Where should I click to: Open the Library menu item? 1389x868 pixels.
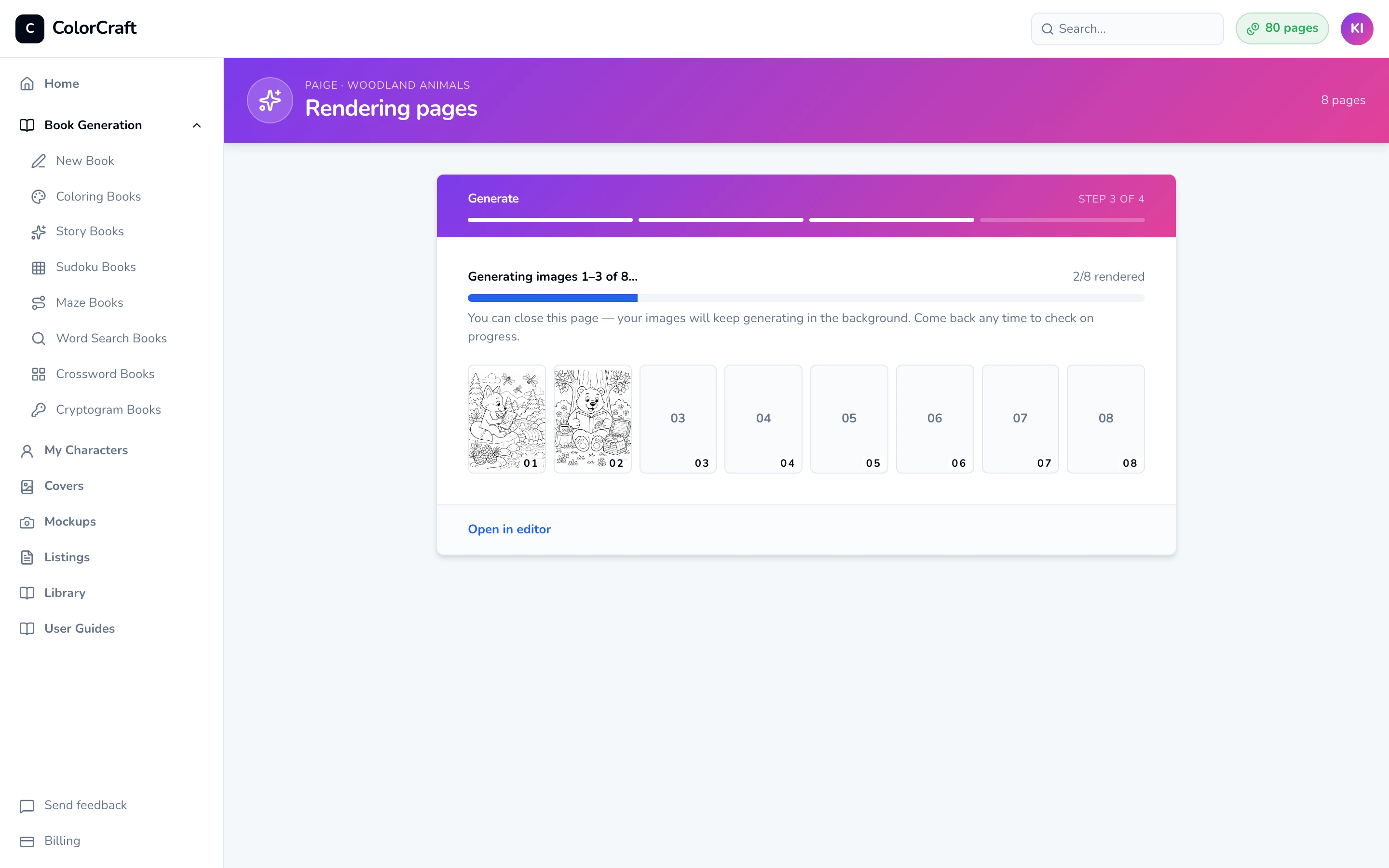pos(111,593)
